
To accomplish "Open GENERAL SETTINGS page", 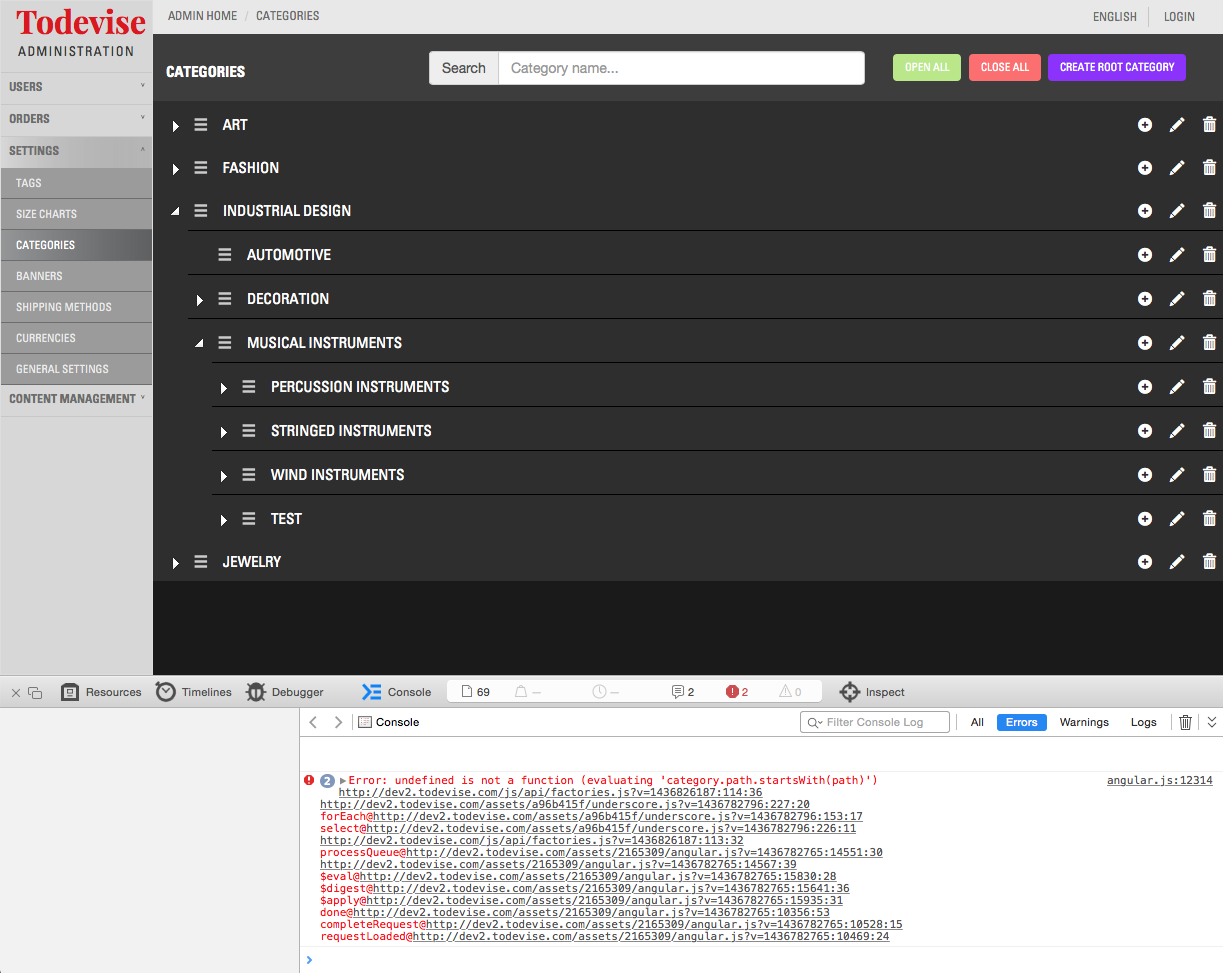I will pyautogui.click(x=76, y=369).
